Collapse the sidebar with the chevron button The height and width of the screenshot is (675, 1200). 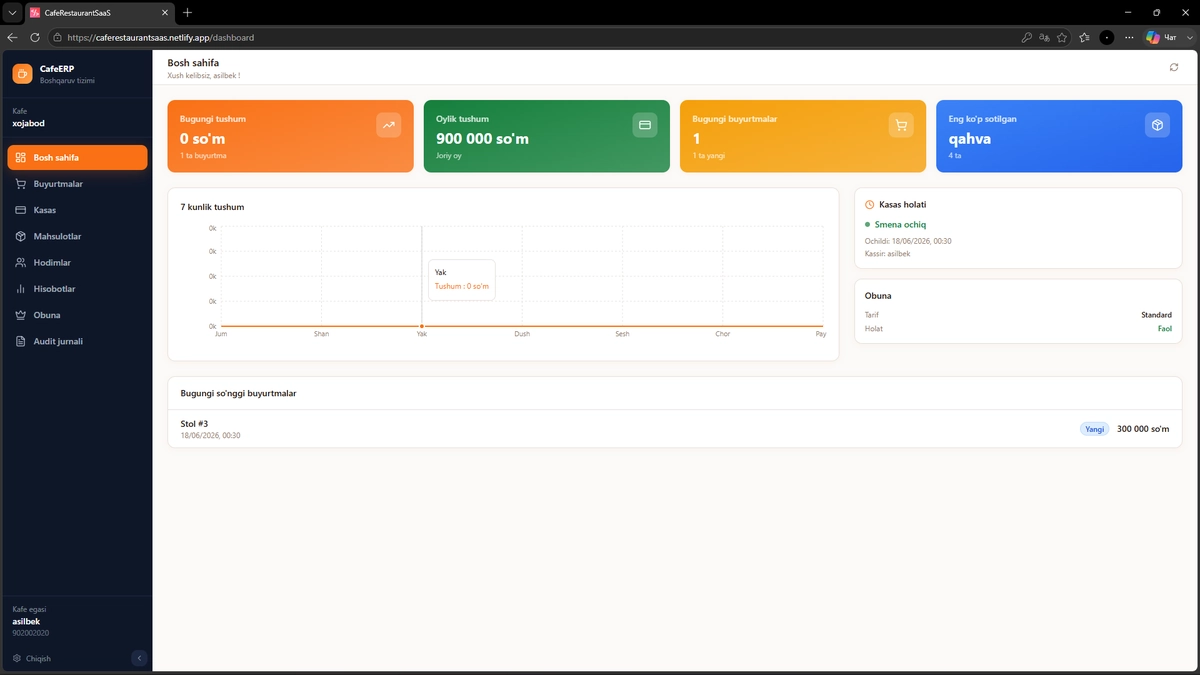pyautogui.click(x=139, y=658)
